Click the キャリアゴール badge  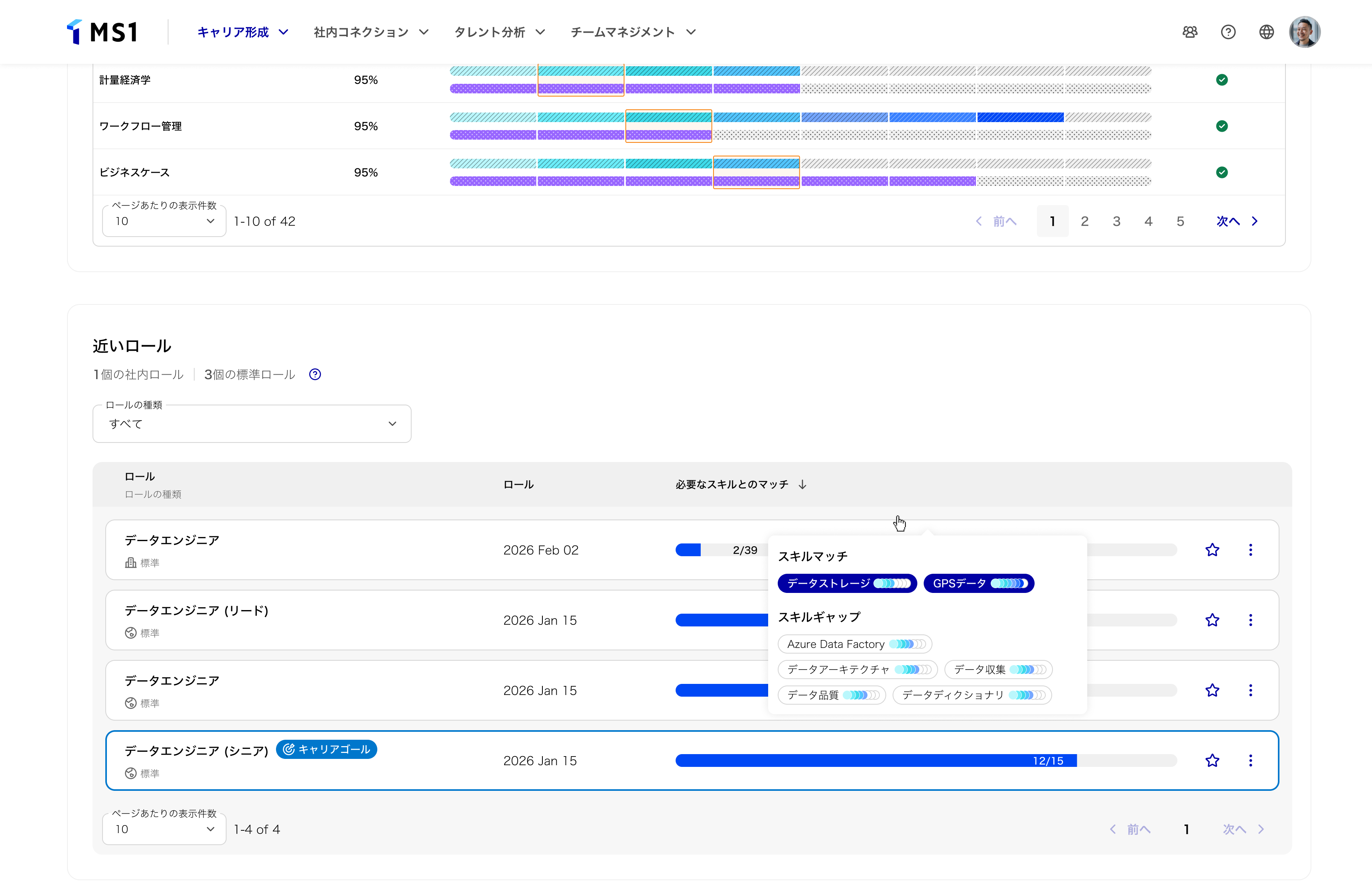pos(326,749)
